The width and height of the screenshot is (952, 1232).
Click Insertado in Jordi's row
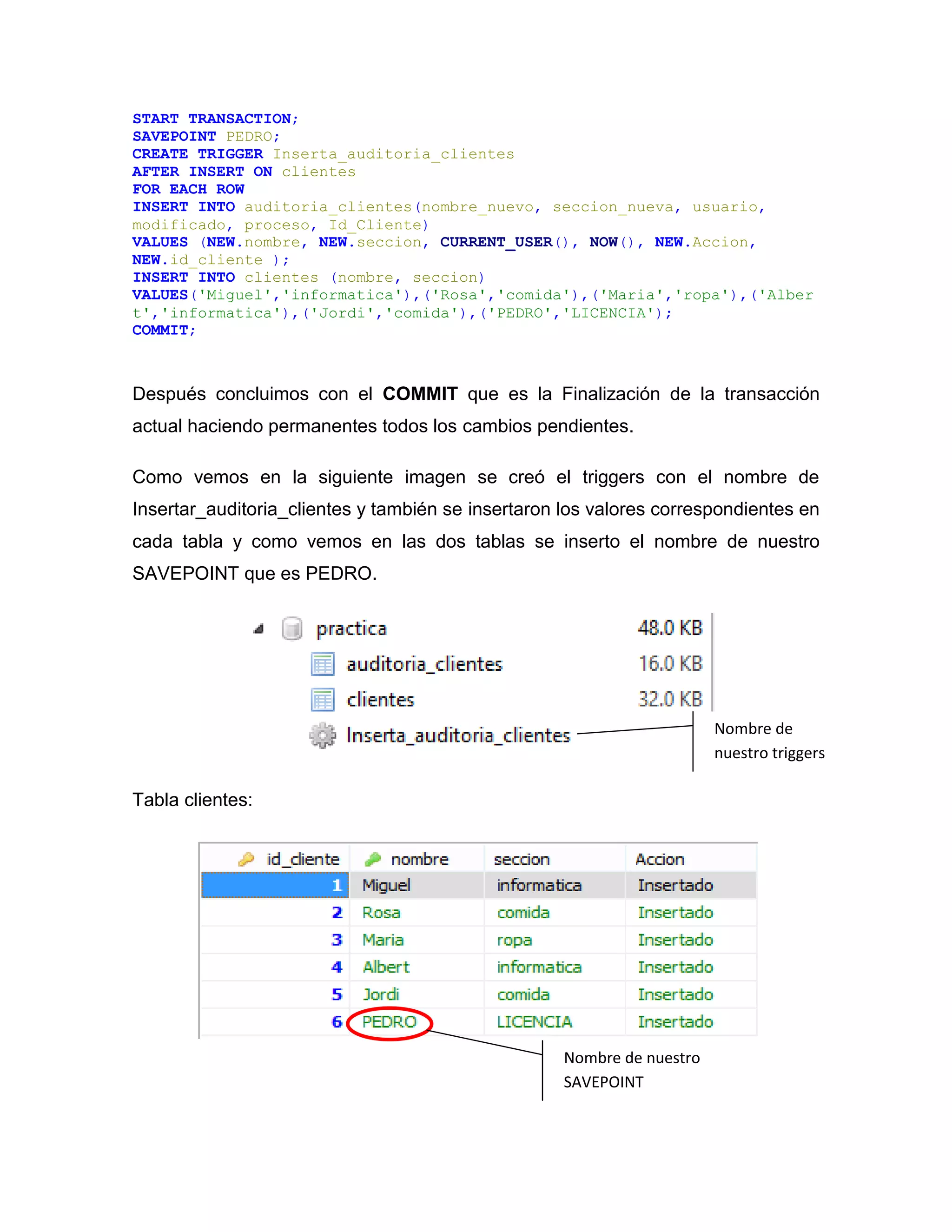(691, 994)
